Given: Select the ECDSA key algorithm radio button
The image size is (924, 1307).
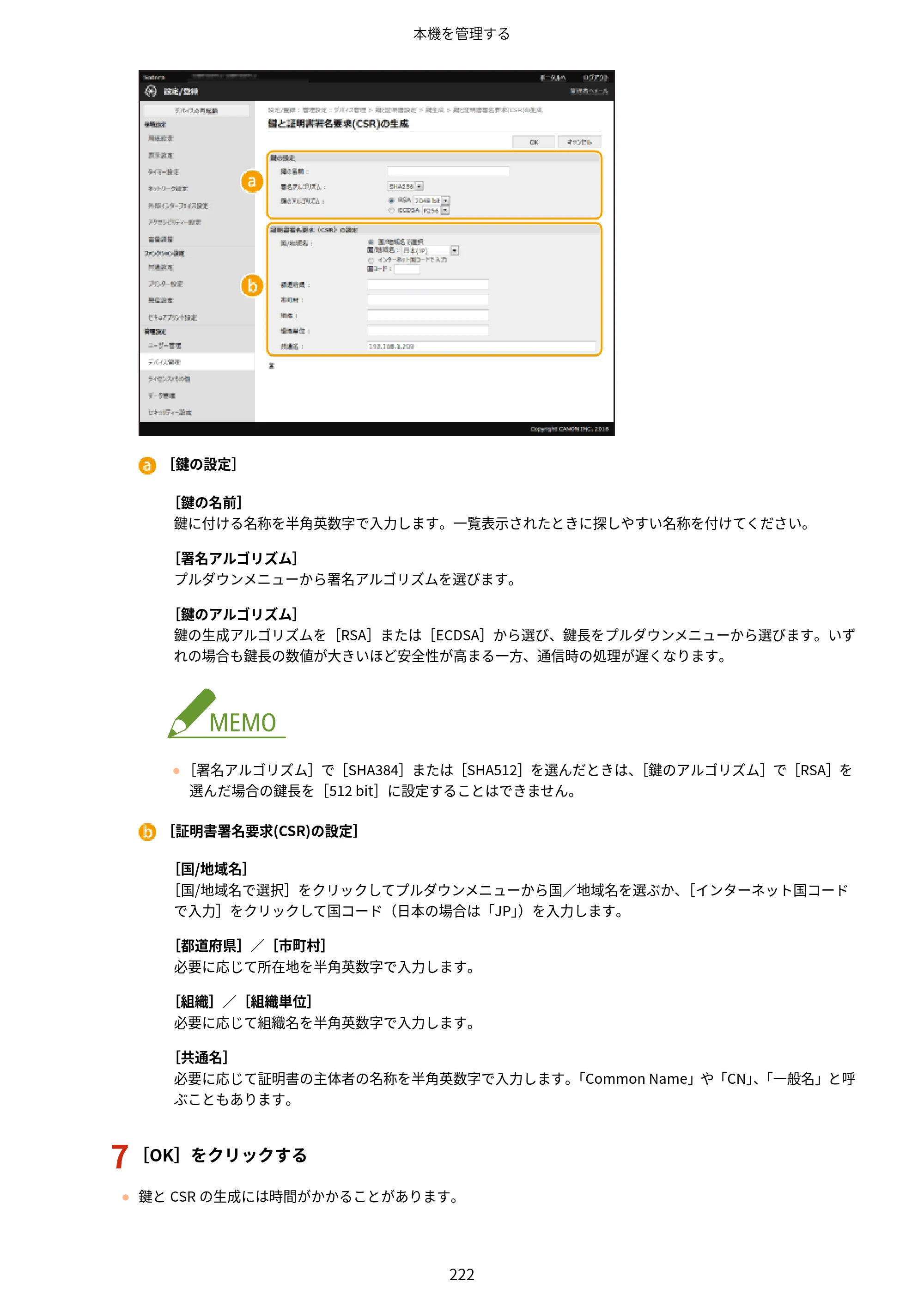Looking at the screenshot, I should pos(391,211).
